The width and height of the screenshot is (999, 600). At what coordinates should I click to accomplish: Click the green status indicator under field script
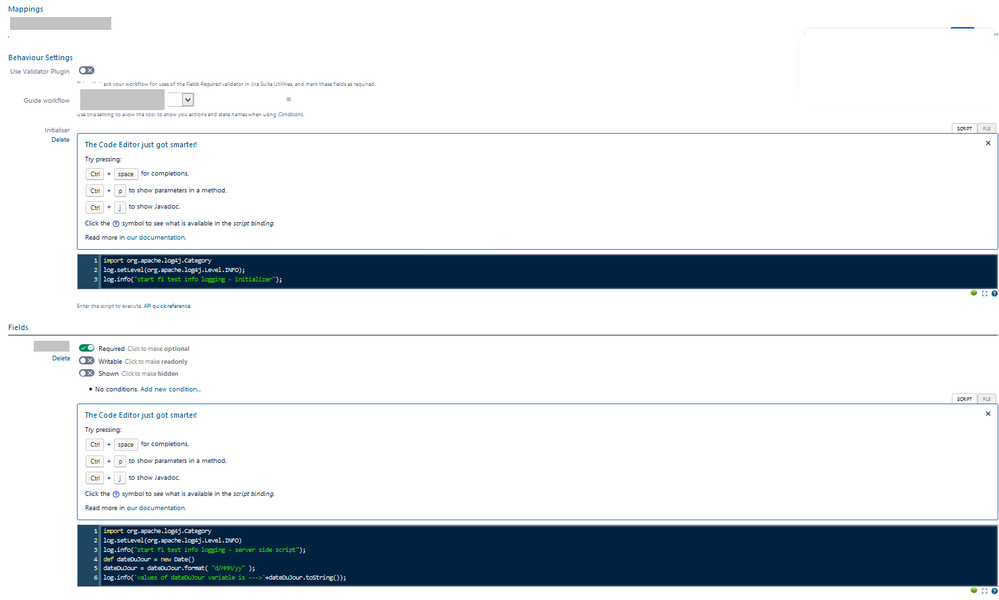(974, 590)
